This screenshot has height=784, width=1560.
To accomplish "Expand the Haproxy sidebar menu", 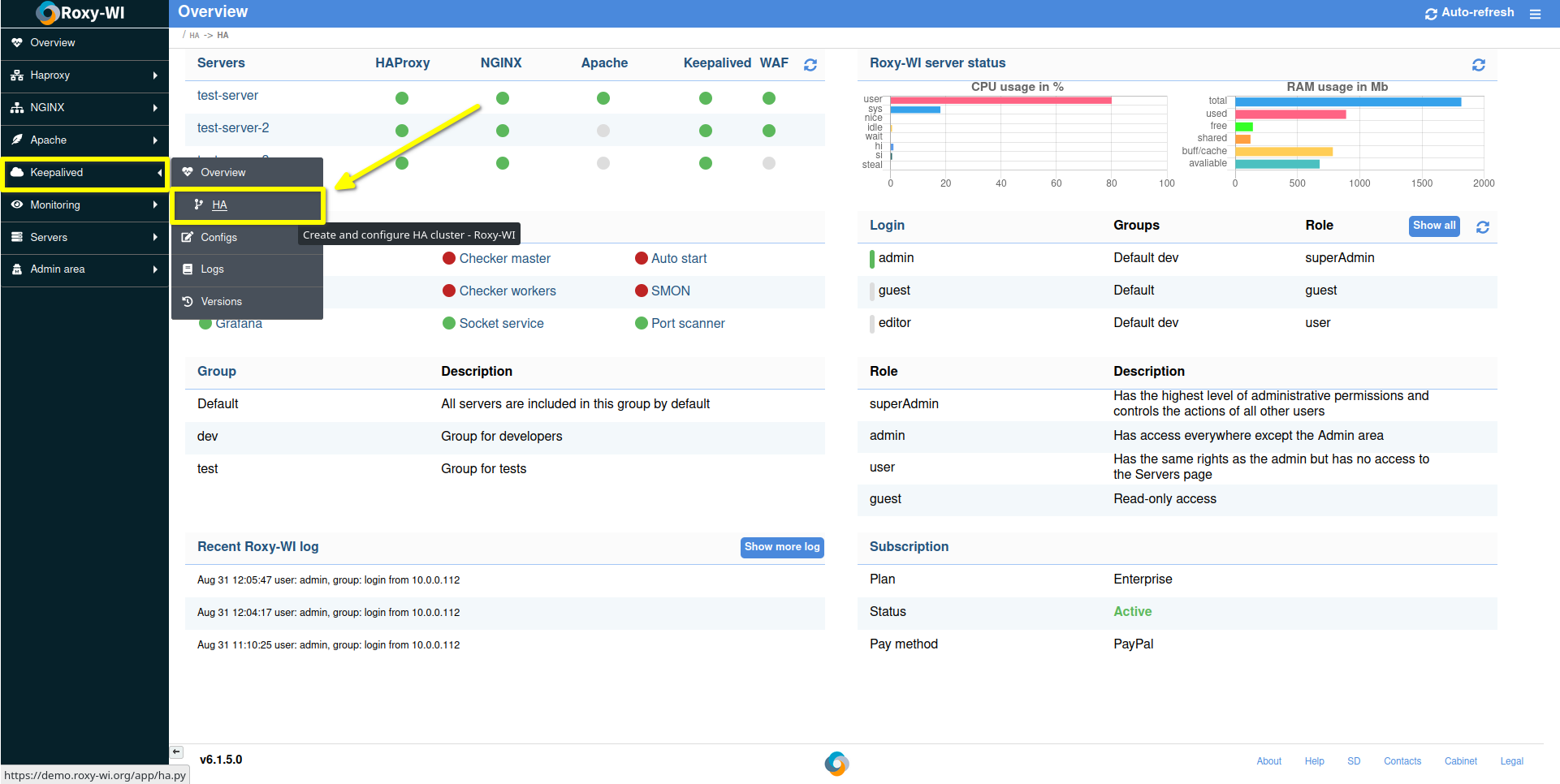I will 84,75.
